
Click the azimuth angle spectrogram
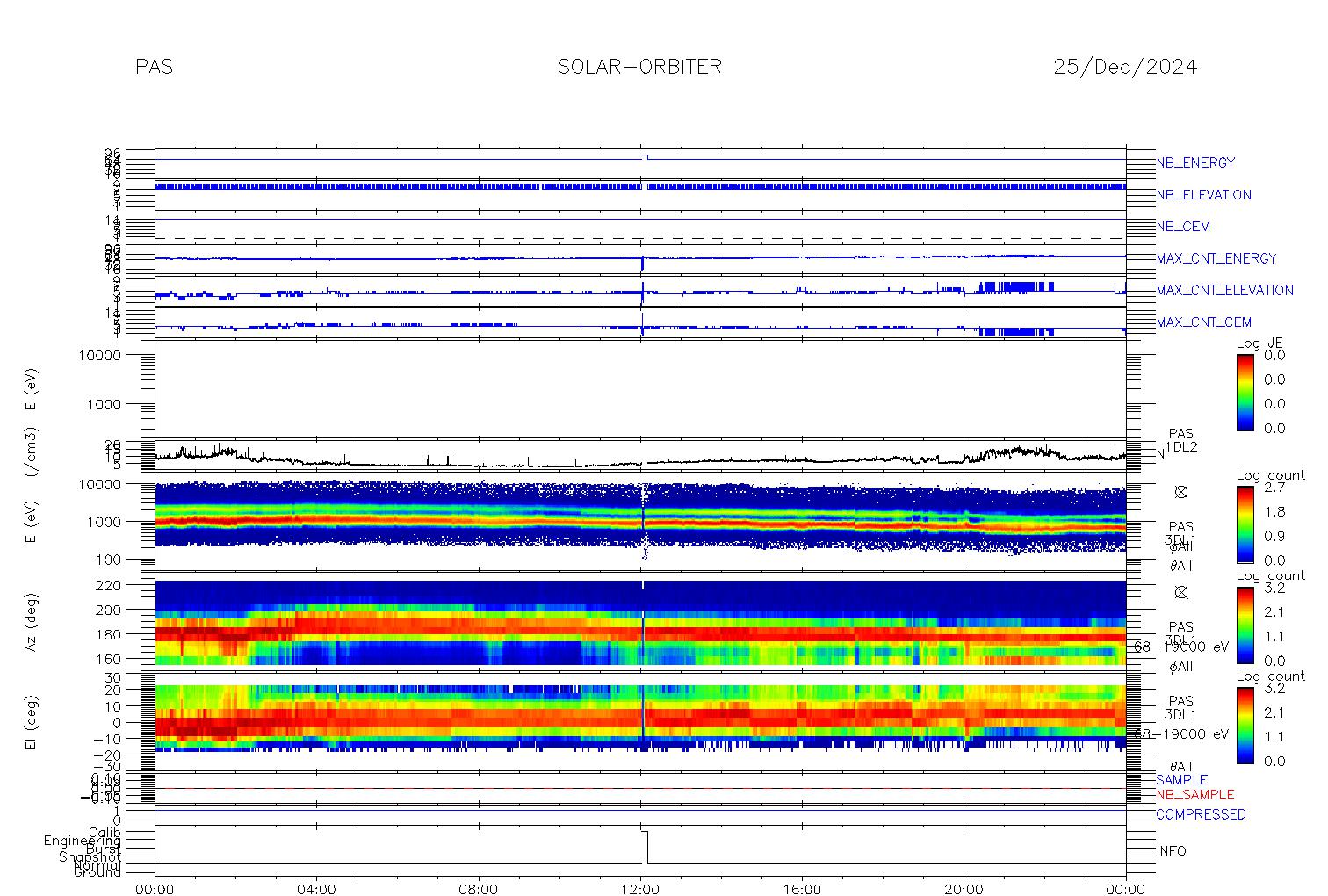point(640,622)
